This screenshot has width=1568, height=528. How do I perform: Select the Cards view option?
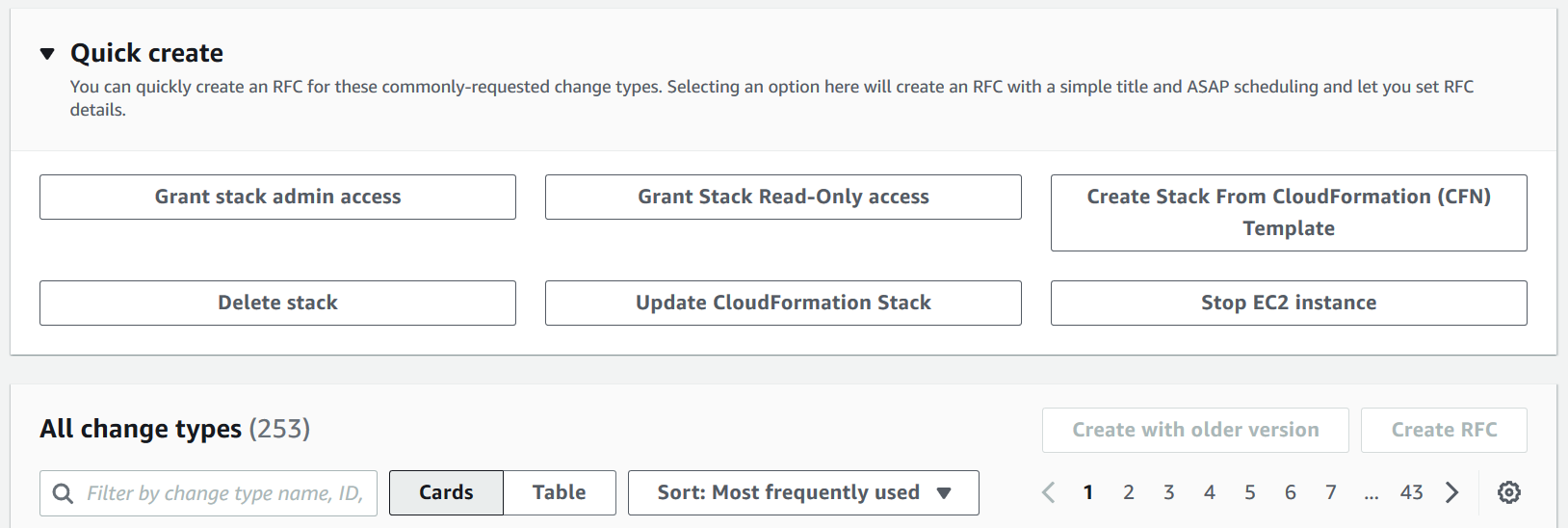[x=446, y=492]
